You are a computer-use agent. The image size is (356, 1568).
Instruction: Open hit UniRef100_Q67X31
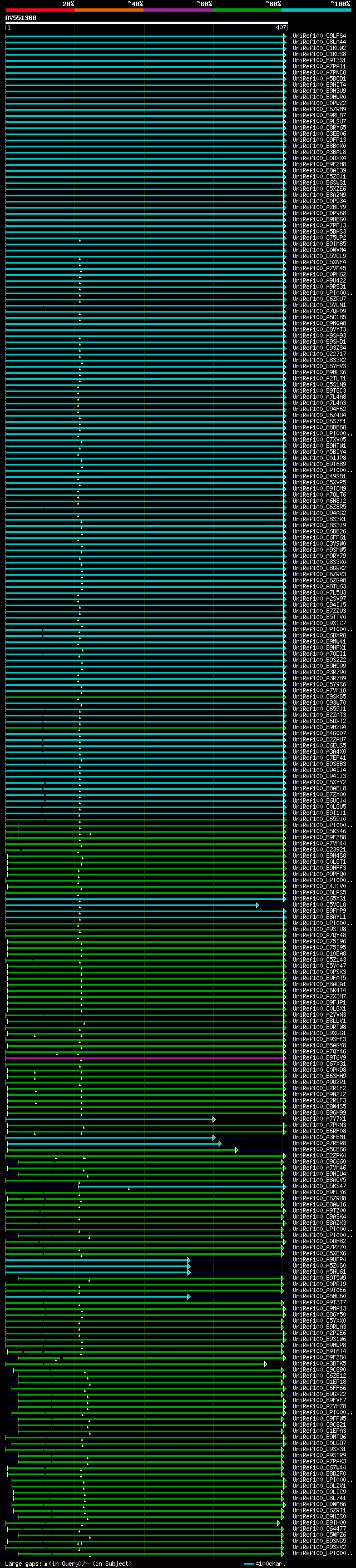(x=319, y=1064)
